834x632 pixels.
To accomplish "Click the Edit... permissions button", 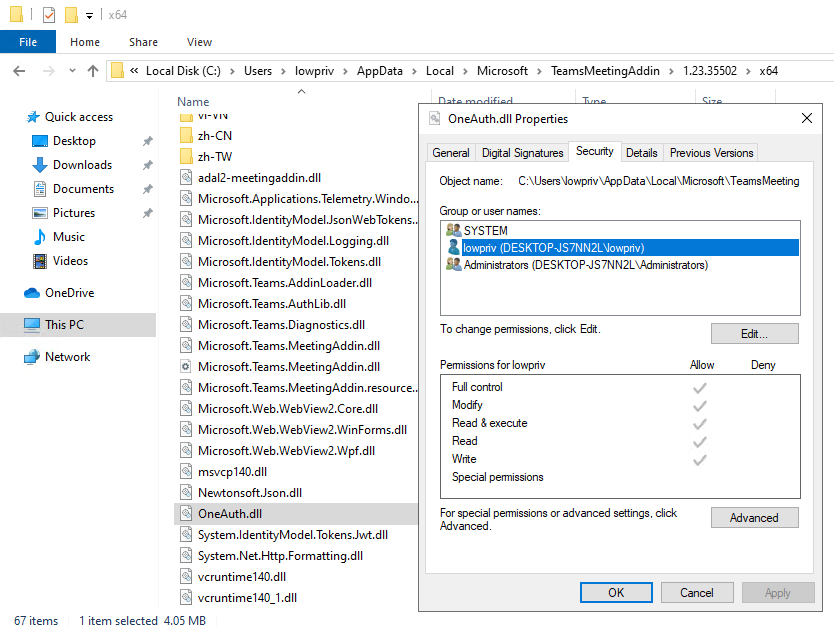I will 754,334.
